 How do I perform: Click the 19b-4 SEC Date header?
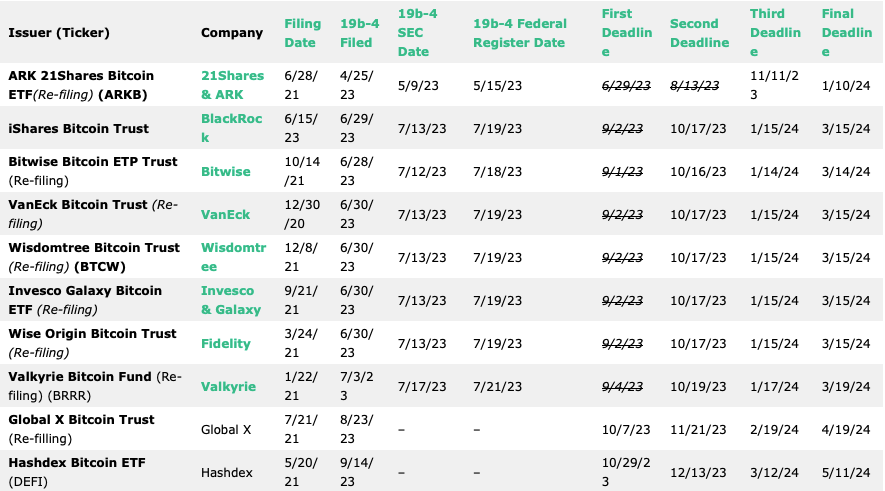pyautogui.click(x=418, y=32)
